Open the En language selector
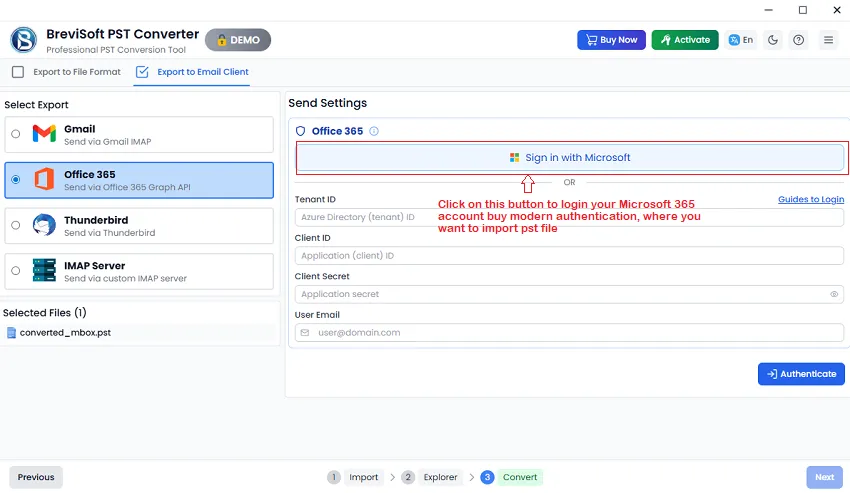Viewport: 850px width, 493px height. coord(741,40)
